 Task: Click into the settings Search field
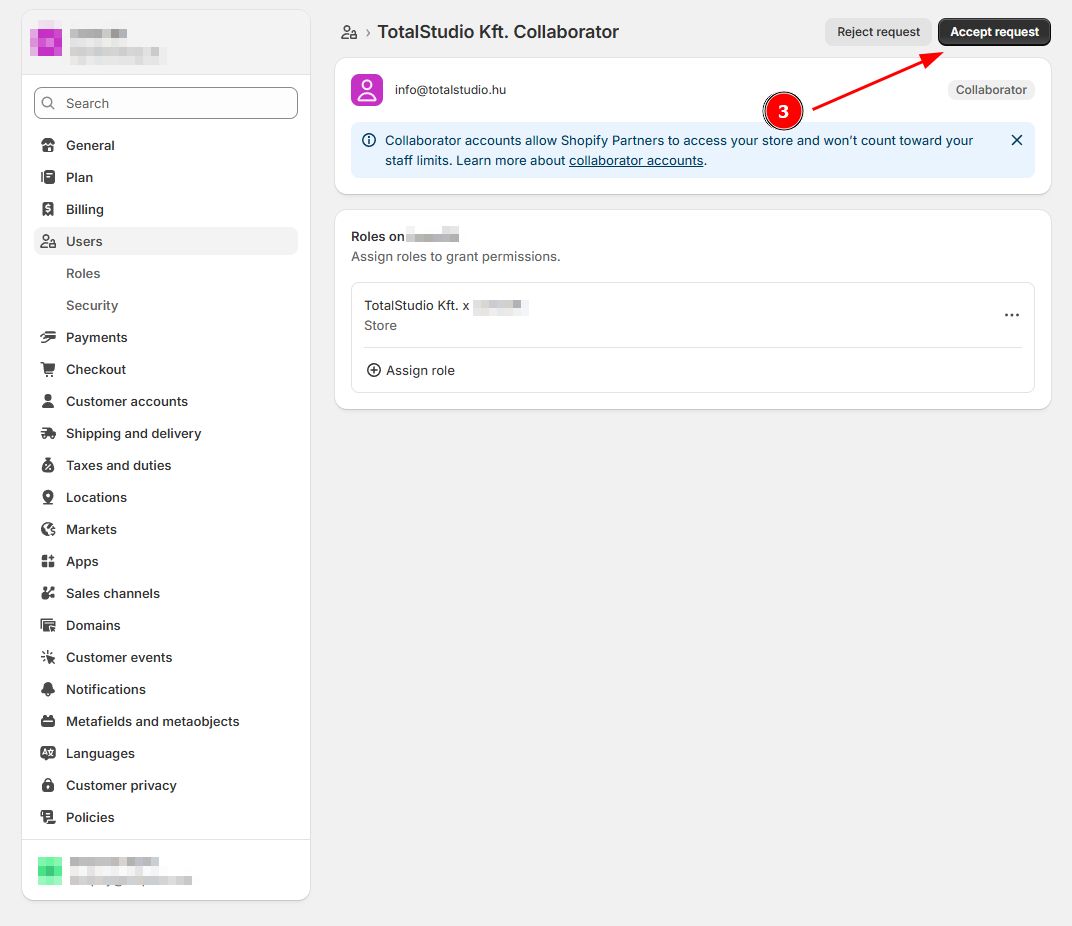click(165, 103)
